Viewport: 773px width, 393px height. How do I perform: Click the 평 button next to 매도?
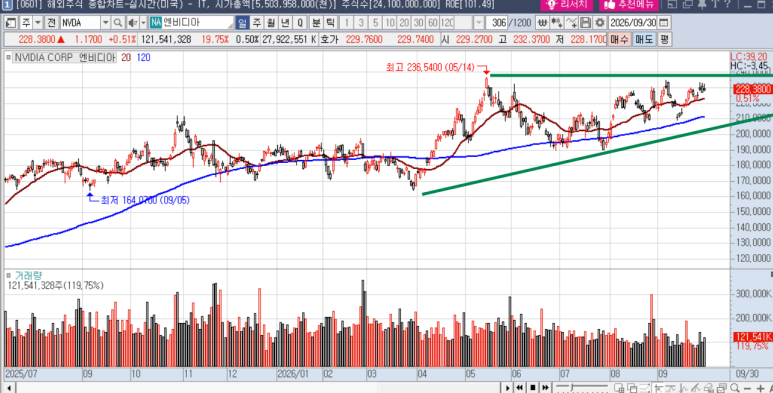665,39
